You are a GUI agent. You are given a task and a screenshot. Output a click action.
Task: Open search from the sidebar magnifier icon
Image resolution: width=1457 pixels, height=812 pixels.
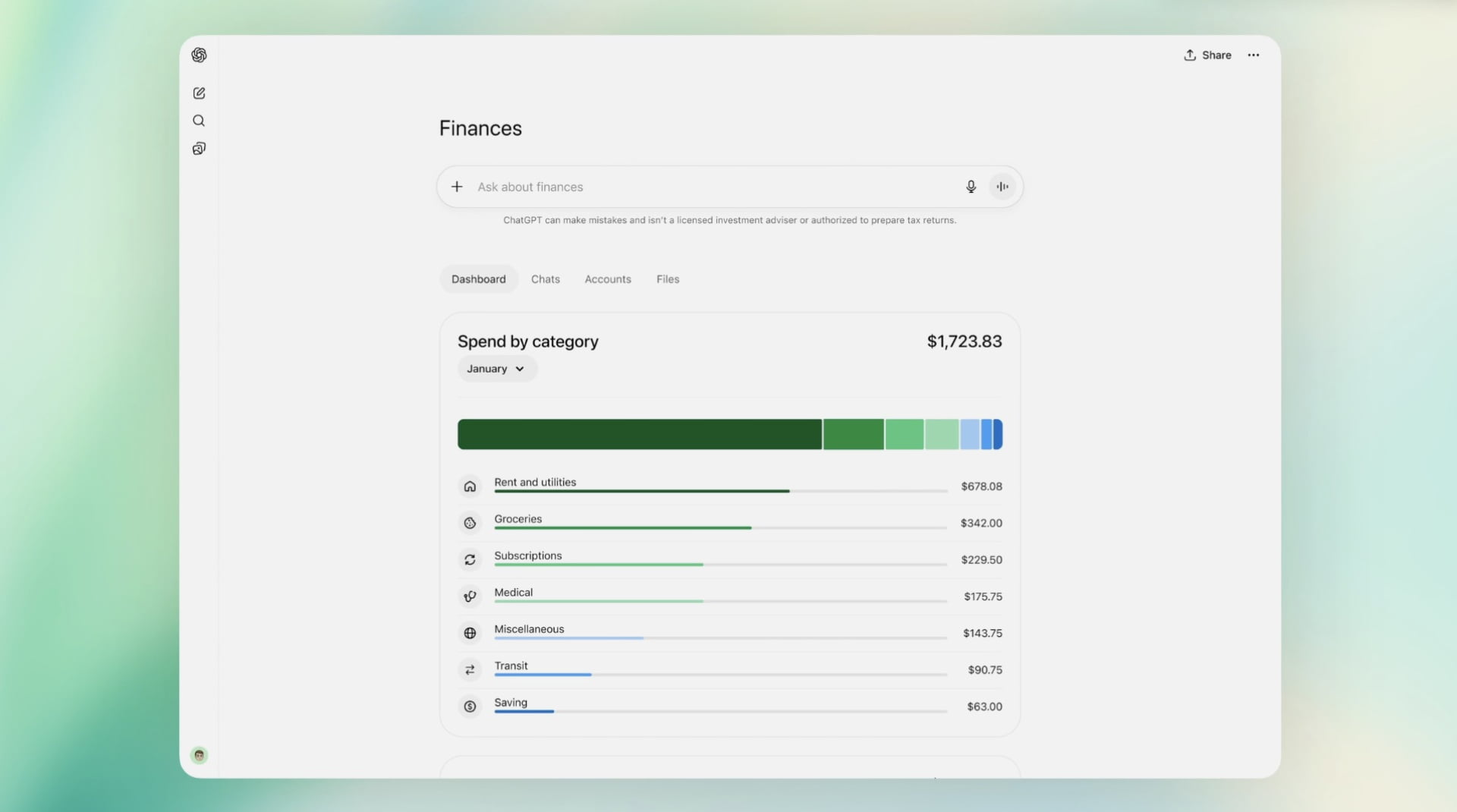[x=199, y=121]
